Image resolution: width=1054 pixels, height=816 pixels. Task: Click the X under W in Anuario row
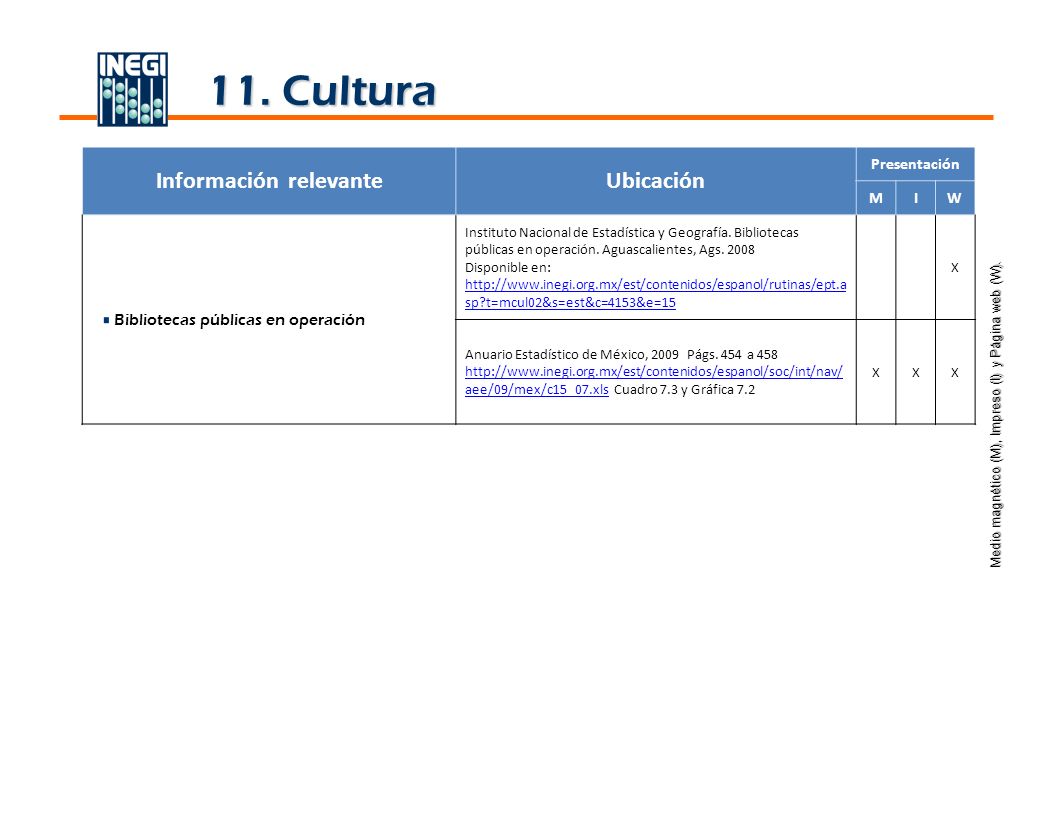tap(955, 372)
